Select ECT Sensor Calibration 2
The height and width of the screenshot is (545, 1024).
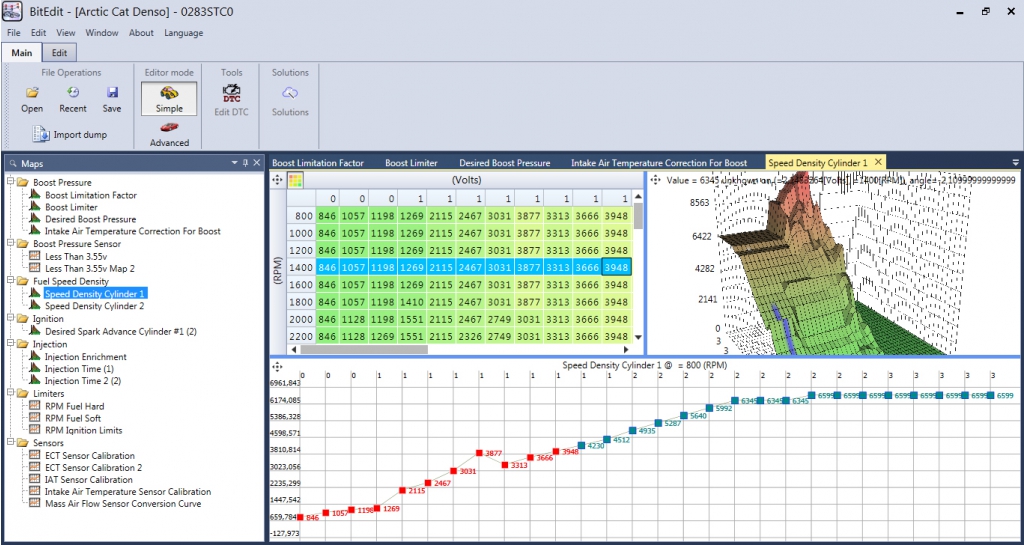pyautogui.click(x=93, y=467)
